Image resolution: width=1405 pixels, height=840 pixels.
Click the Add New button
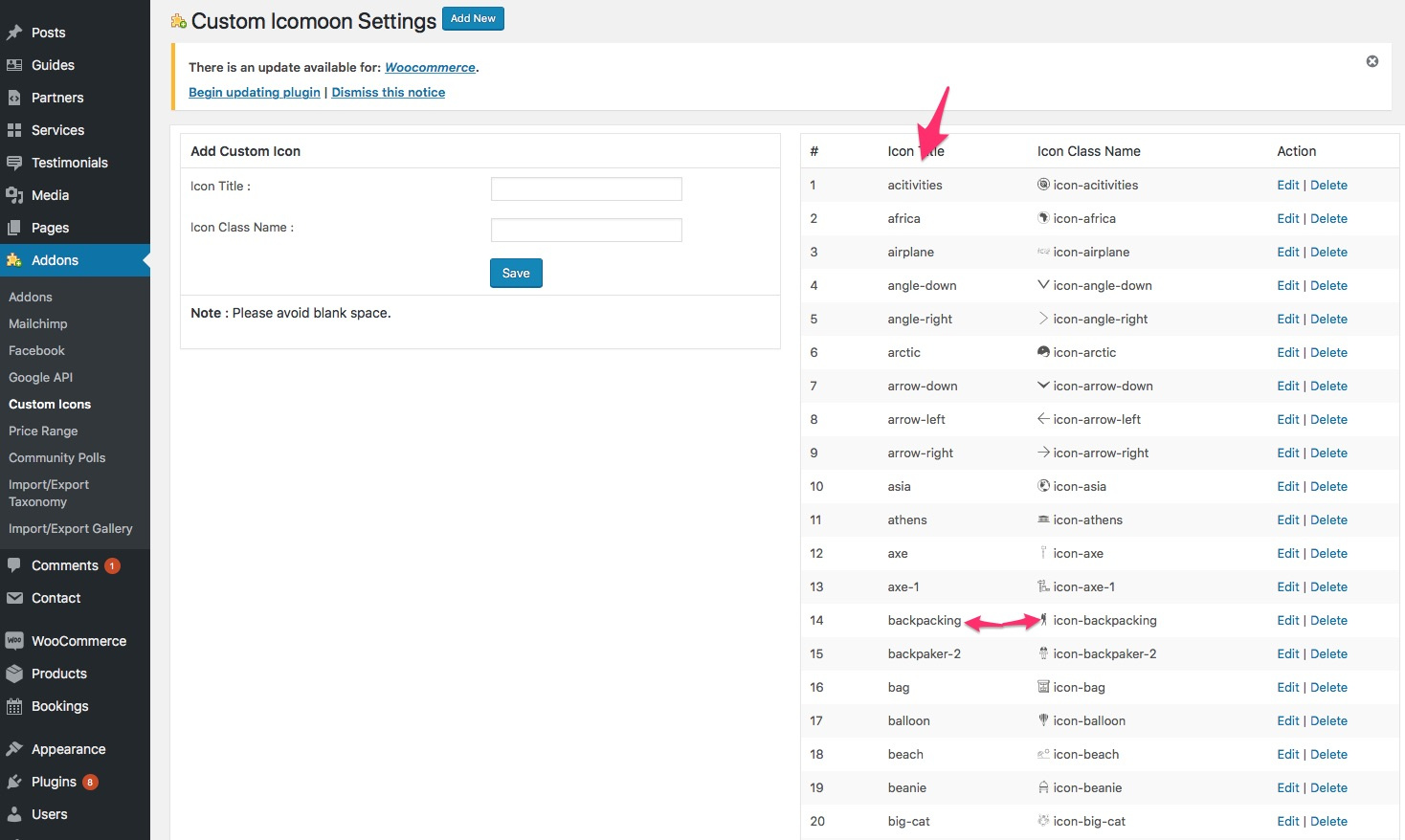pyautogui.click(x=473, y=18)
